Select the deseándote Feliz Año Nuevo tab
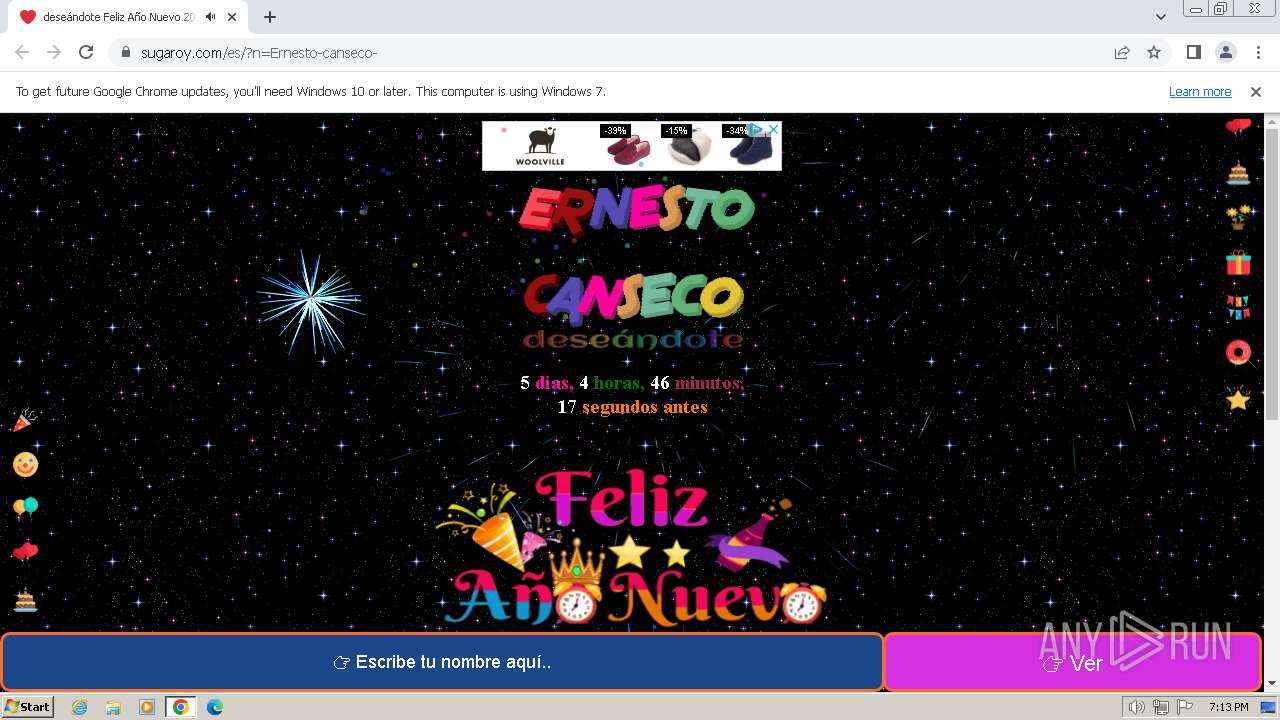 tap(128, 17)
